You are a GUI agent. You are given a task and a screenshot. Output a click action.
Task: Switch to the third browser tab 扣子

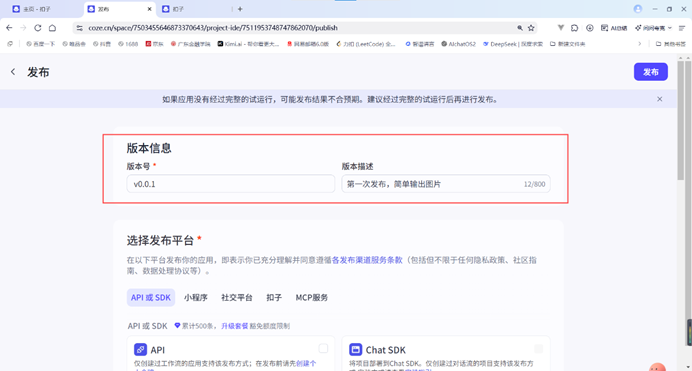tap(194, 9)
